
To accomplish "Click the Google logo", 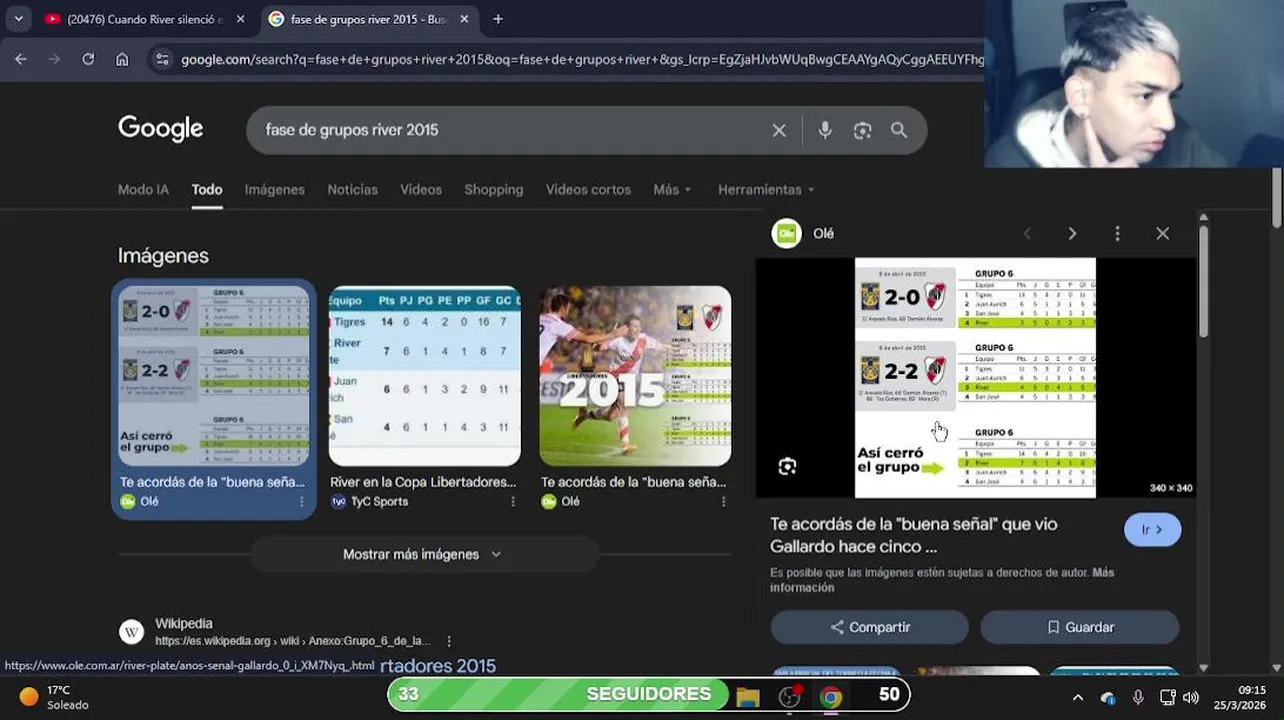I will [160, 129].
